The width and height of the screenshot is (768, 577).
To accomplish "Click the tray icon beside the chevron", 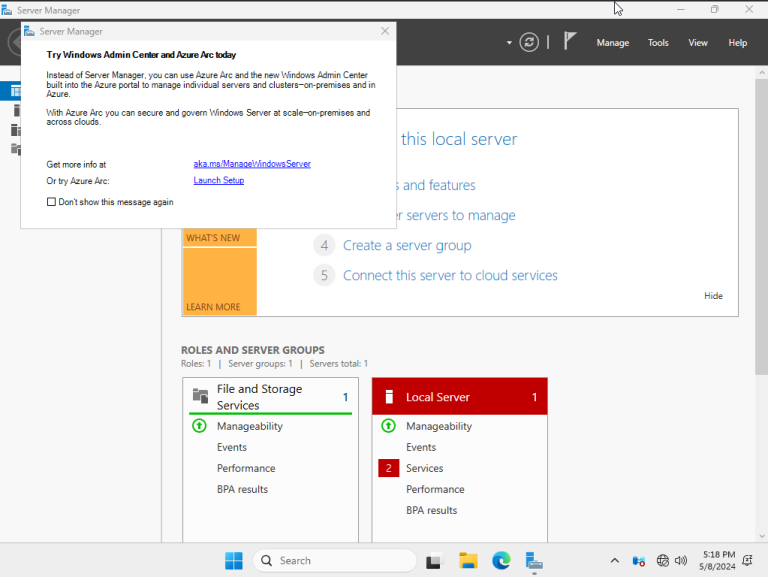I will tap(638, 561).
